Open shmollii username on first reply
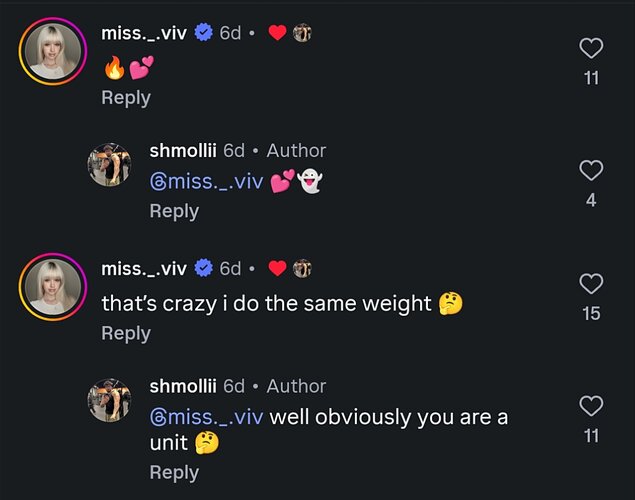 (183, 151)
